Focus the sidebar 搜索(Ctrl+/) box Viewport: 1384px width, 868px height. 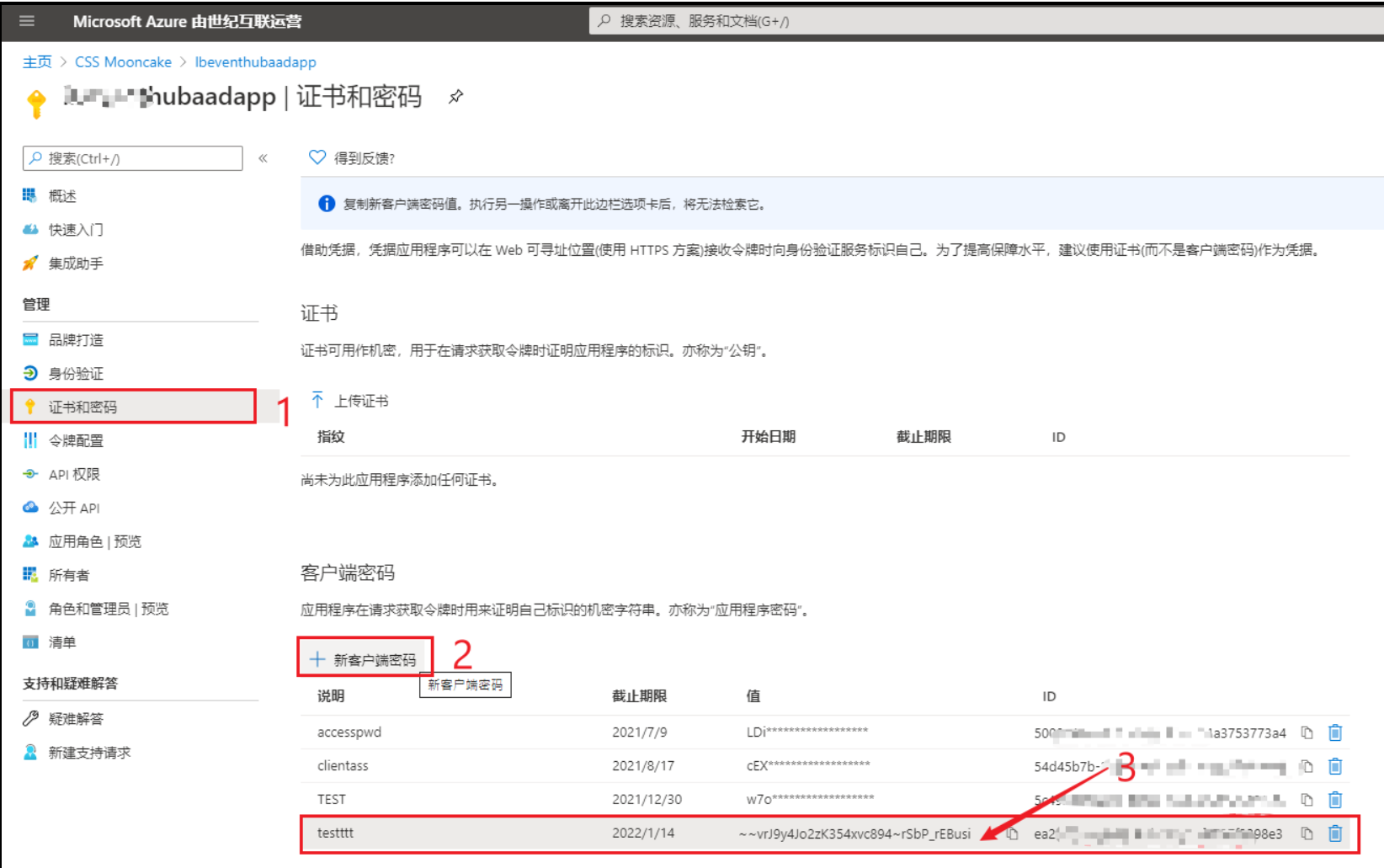tap(135, 158)
